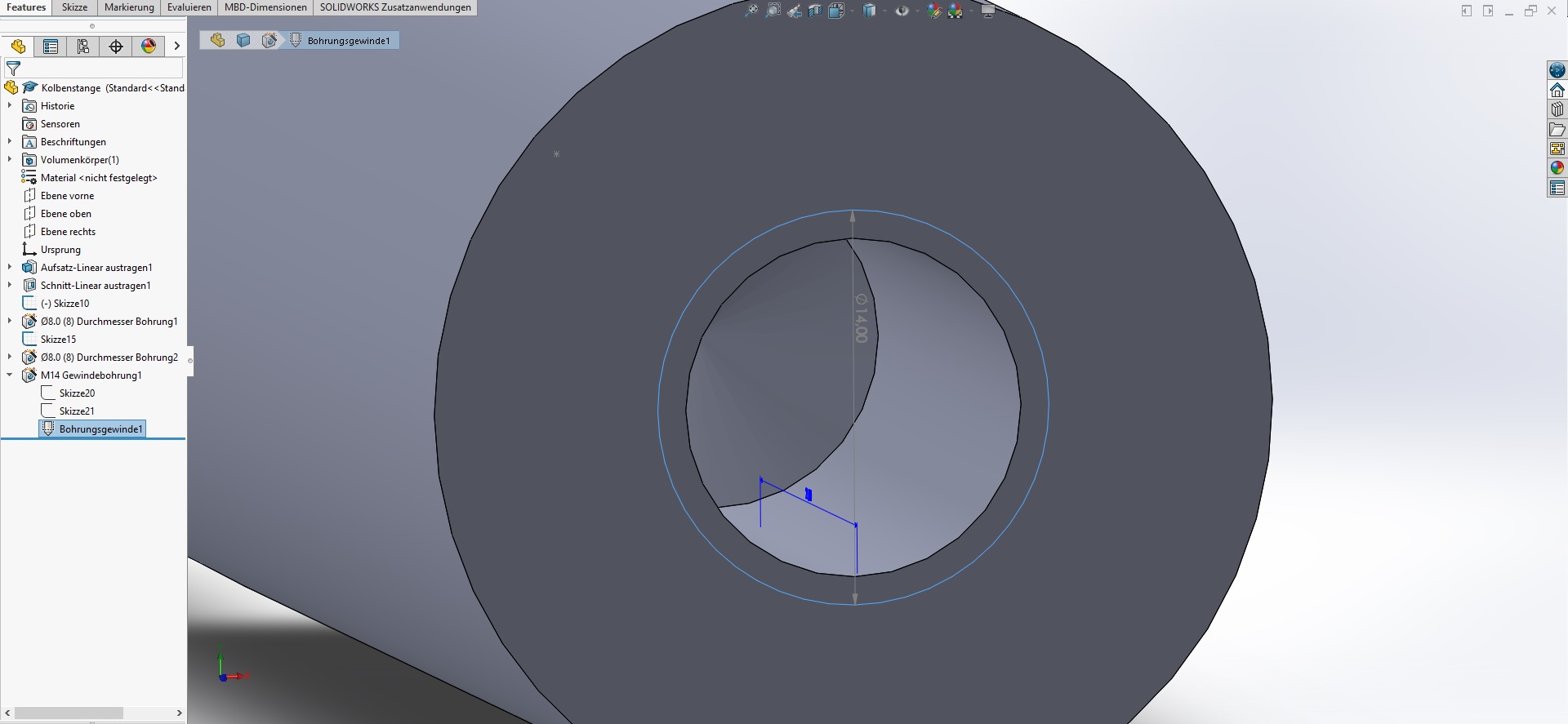Collapse the M14 Gewindebohrung1 feature
Image resolution: width=1568 pixels, height=724 pixels.
(x=10, y=375)
